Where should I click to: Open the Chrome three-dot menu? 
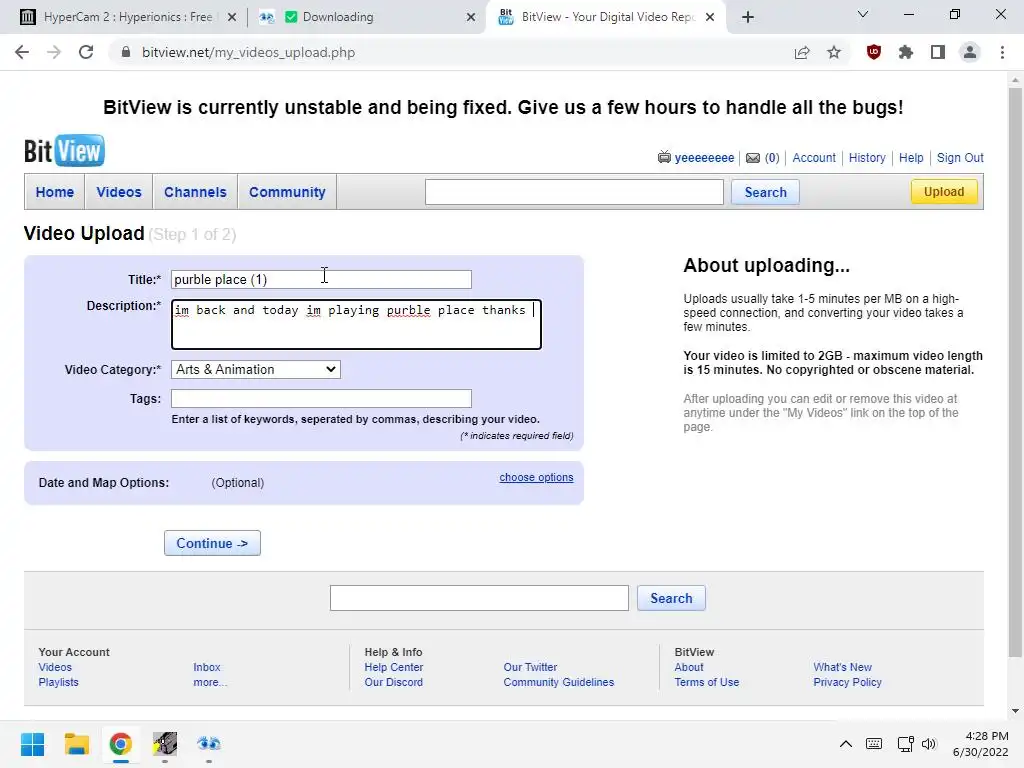1002,52
